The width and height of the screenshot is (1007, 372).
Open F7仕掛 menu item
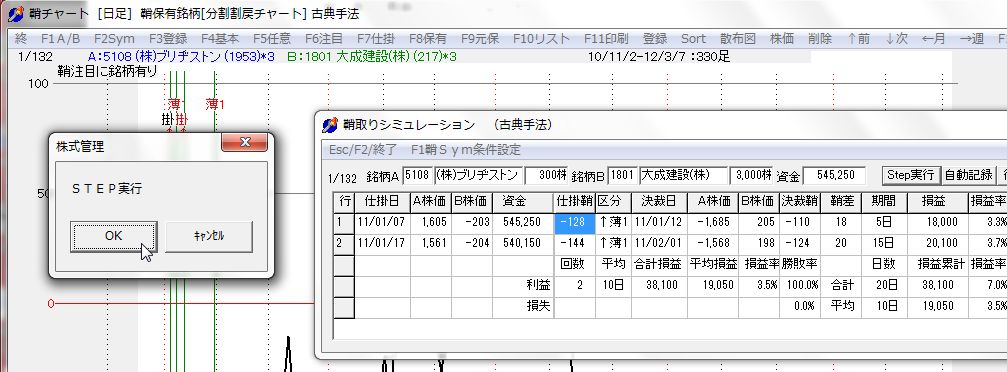coord(376,39)
